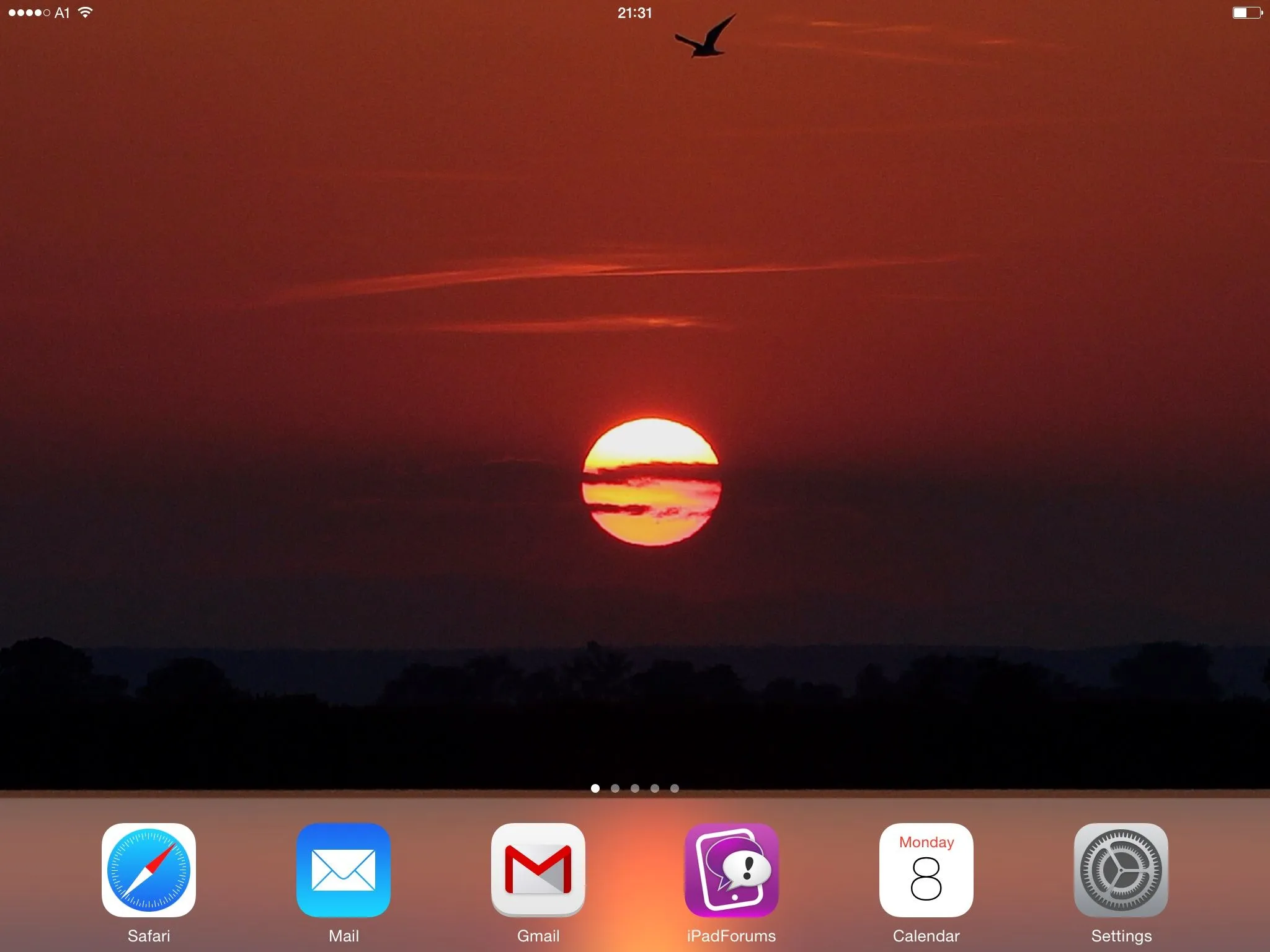Tap the setting sun on wallpaper

[651, 482]
